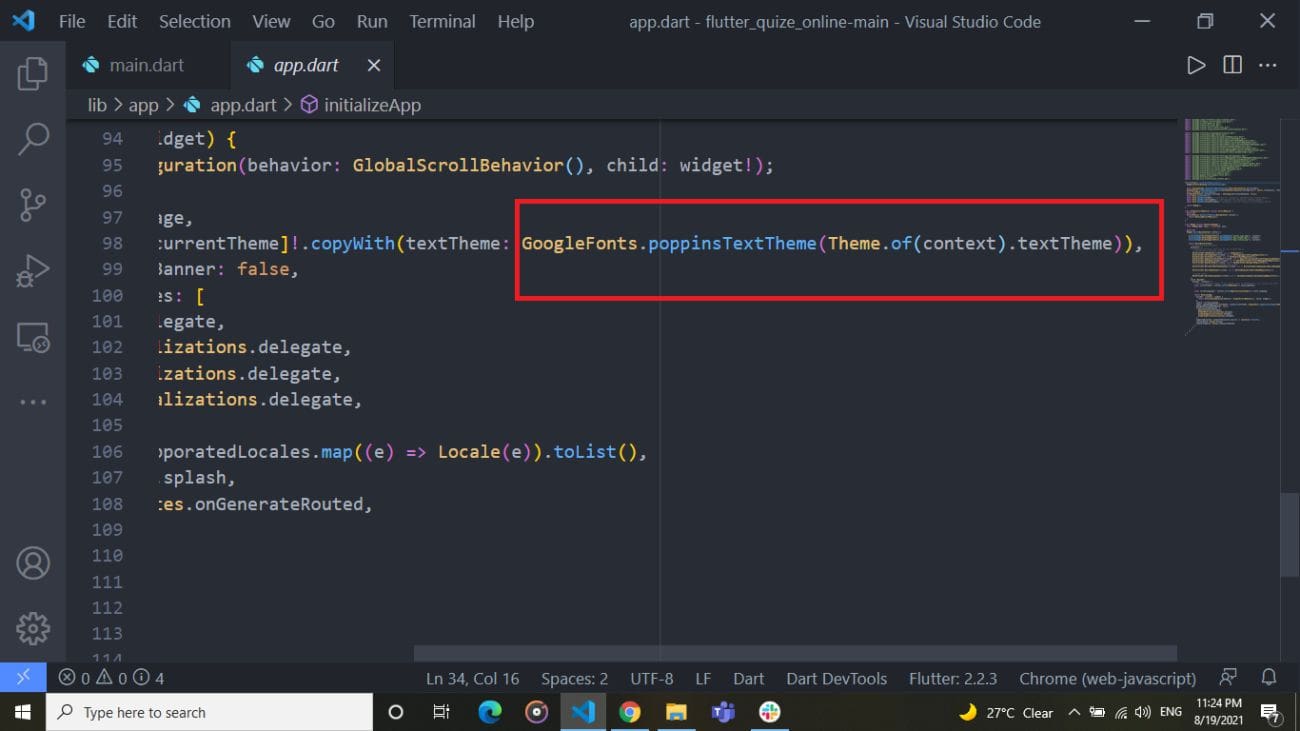This screenshot has height=731, width=1300.
Task: Open the Remote Explorer view
Action: point(33,338)
